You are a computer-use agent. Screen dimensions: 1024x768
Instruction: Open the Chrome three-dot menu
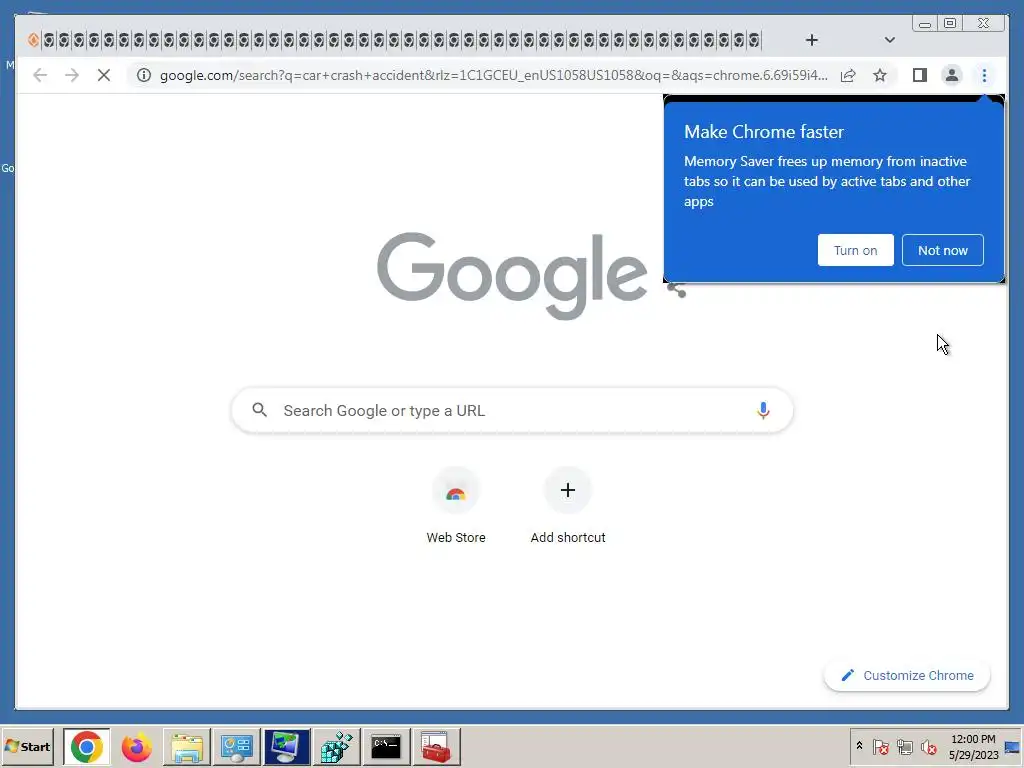(984, 75)
